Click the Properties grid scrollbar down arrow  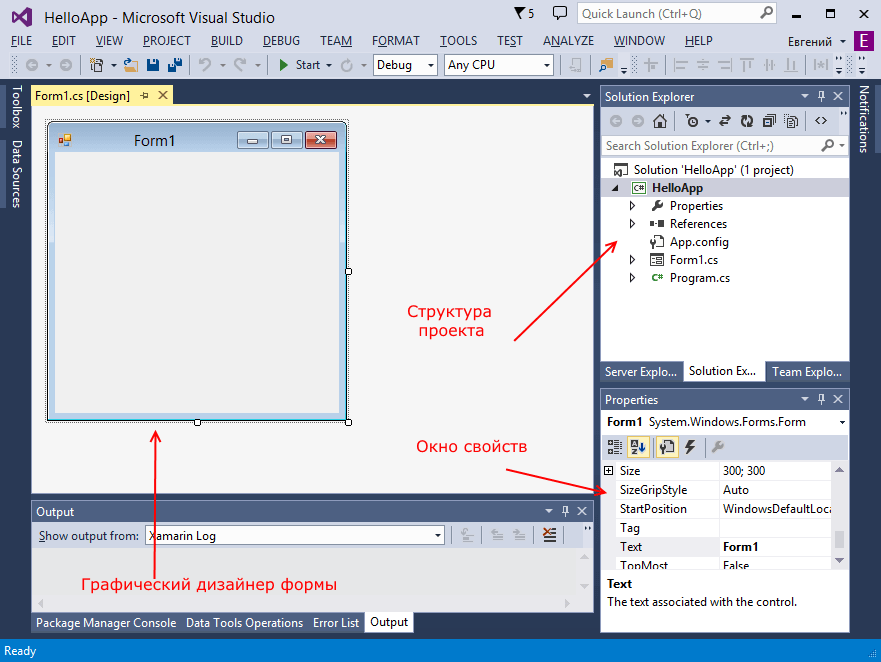pos(839,560)
